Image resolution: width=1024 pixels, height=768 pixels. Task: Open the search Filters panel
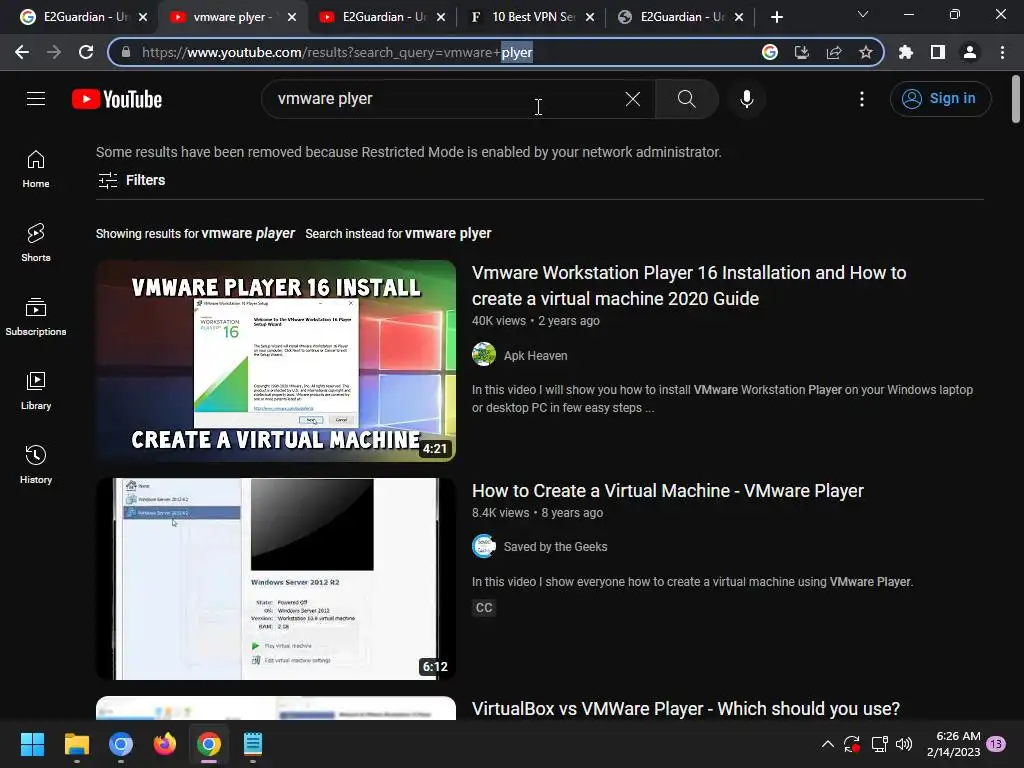(x=131, y=180)
